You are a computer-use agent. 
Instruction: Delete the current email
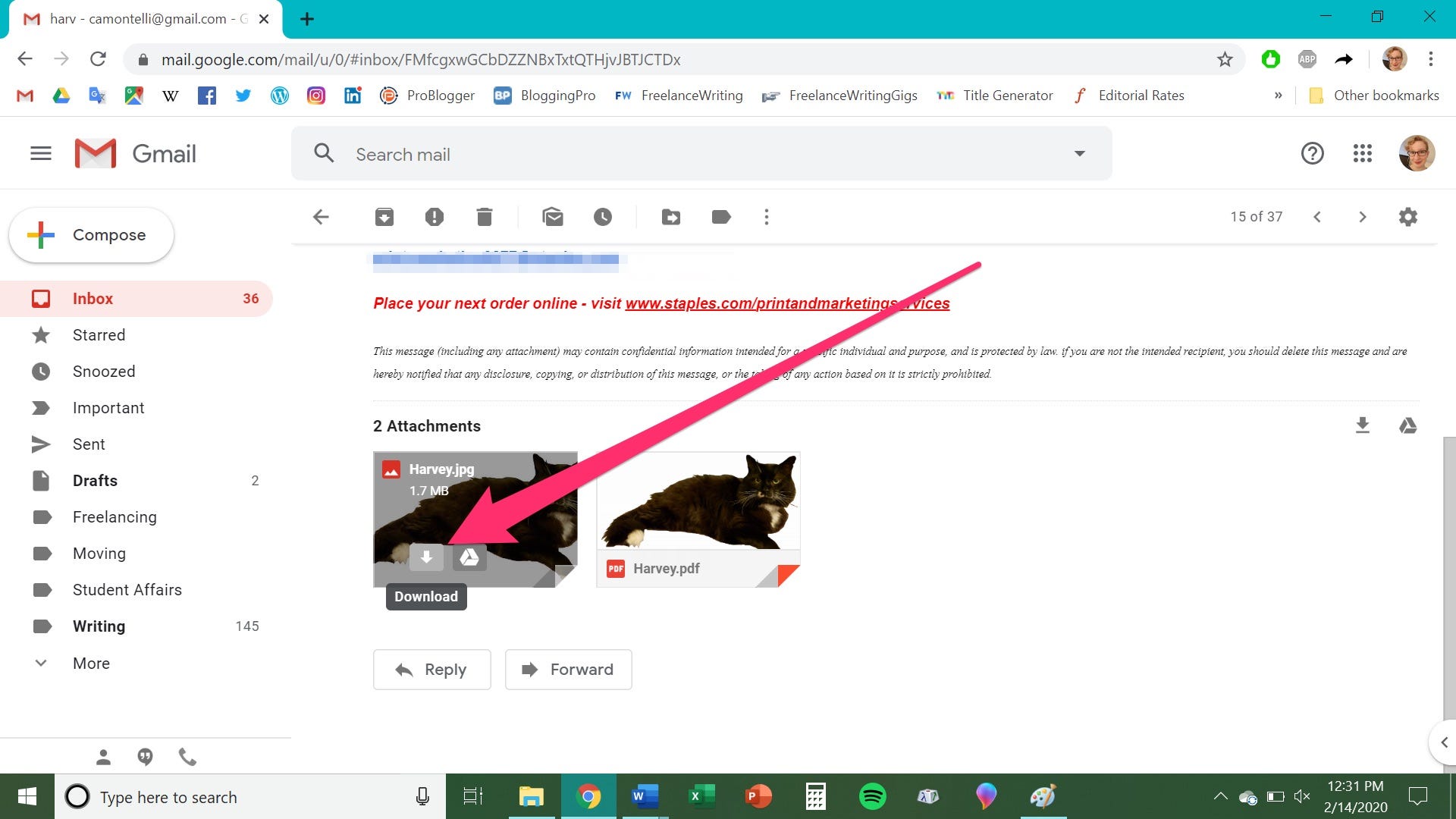click(484, 217)
